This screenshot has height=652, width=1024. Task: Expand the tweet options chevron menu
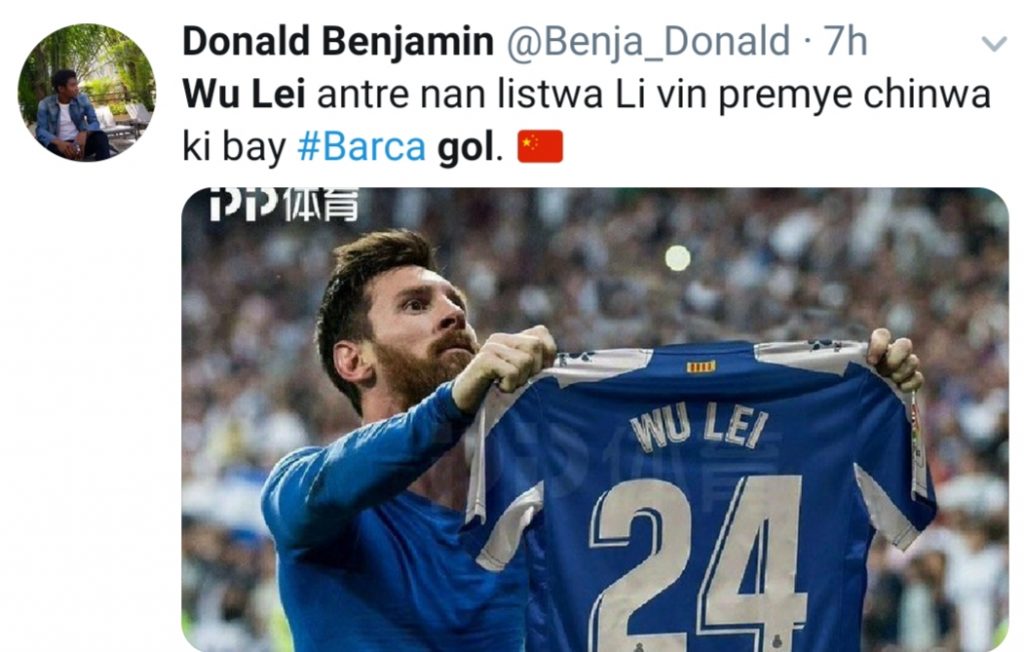(994, 44)
